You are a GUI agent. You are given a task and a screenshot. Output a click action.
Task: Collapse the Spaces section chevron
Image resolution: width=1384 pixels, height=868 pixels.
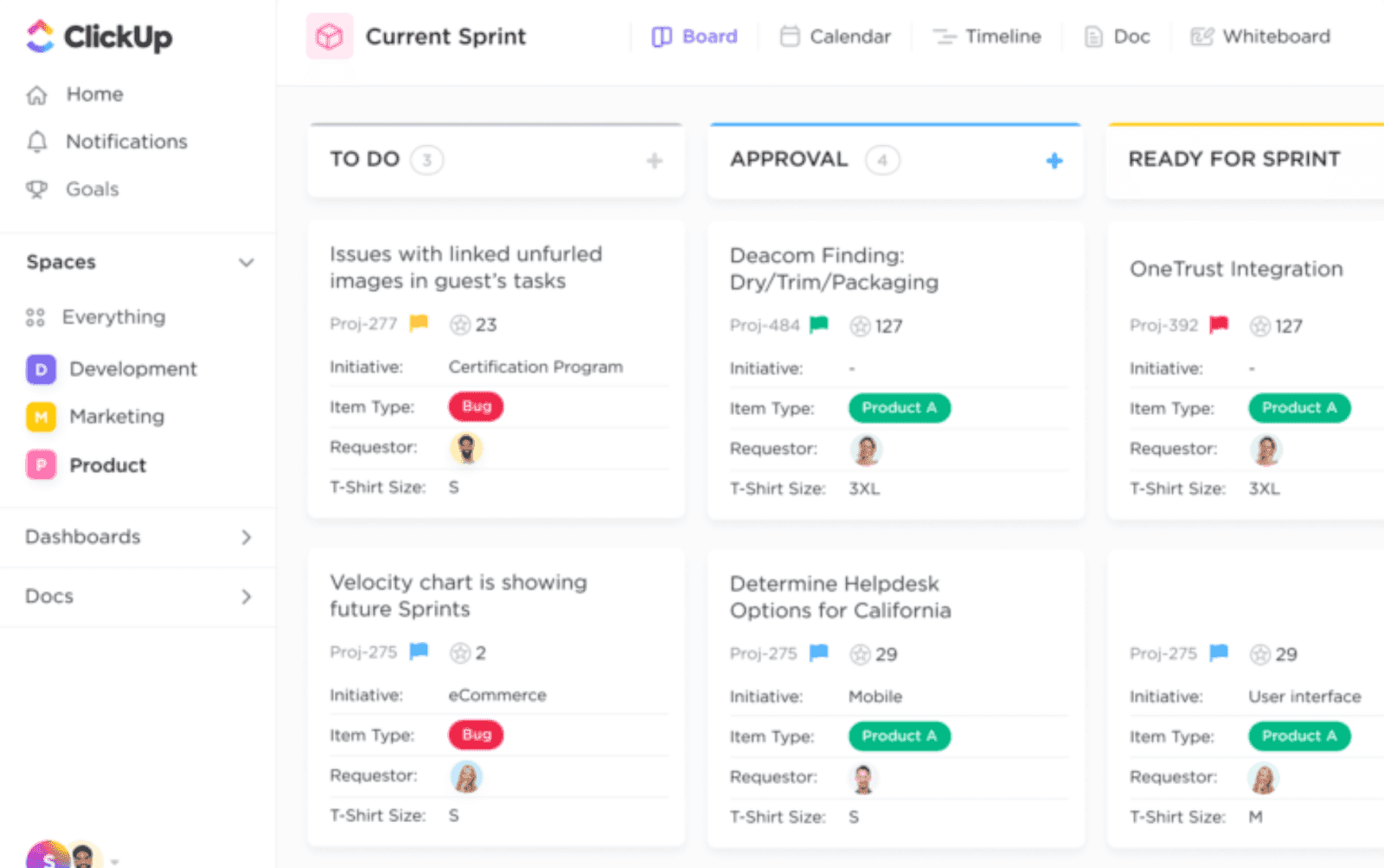pyautogui.click(x=247, y=262)
